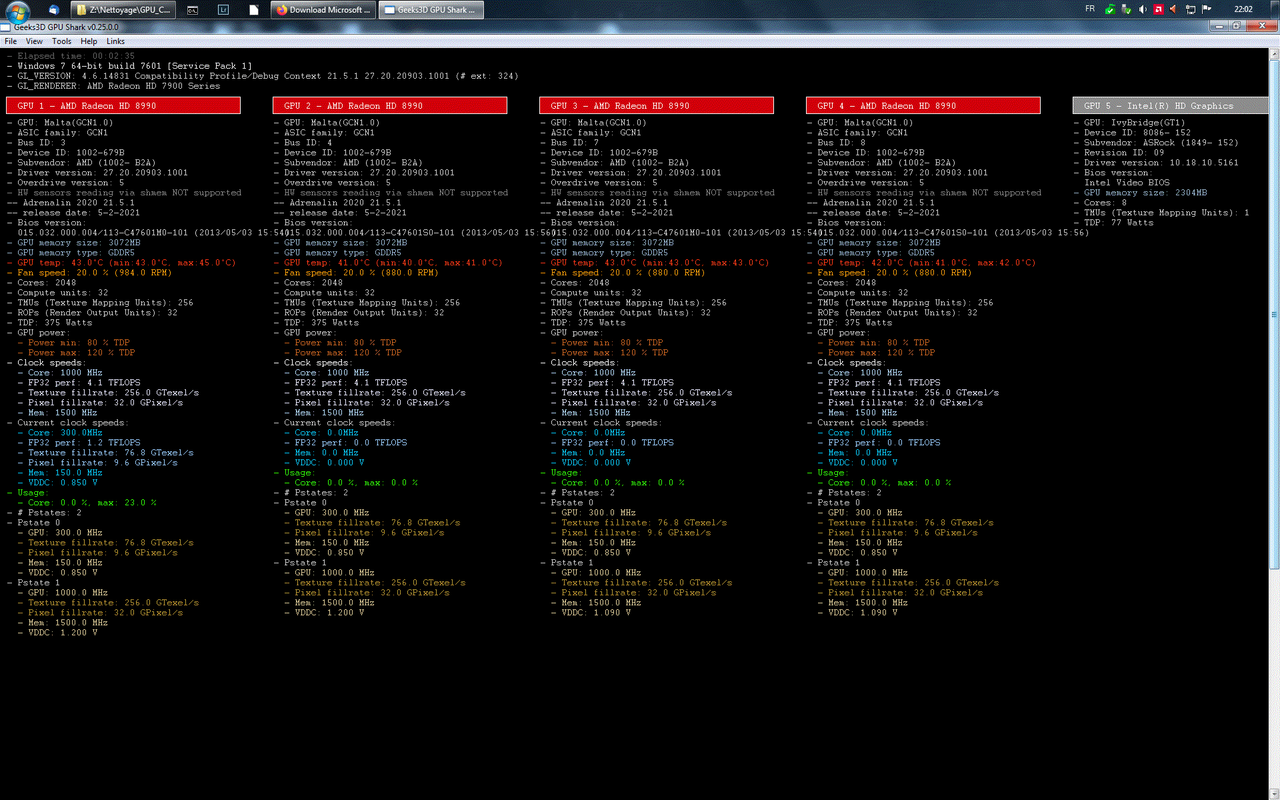Open the Help menu
This screenshot has height=800, width=1280.
pos(89,41)
